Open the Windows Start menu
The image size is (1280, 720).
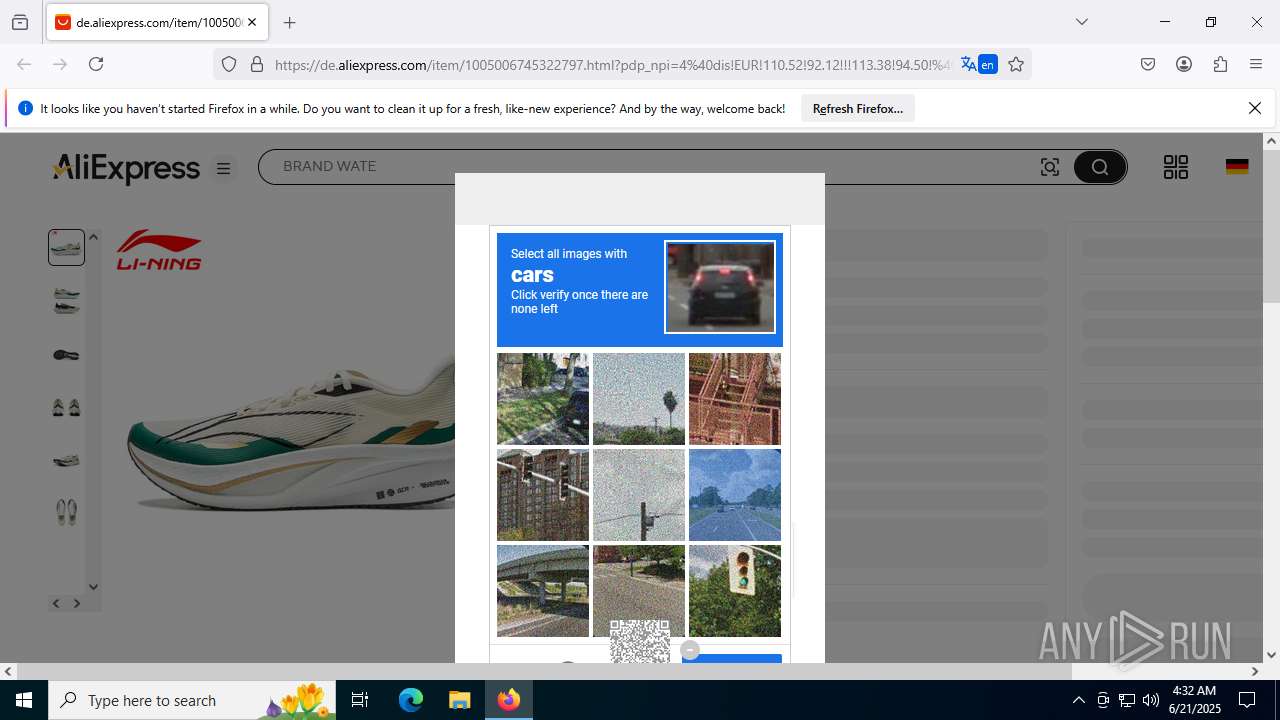pyautogui.click(x=24, y=700)
